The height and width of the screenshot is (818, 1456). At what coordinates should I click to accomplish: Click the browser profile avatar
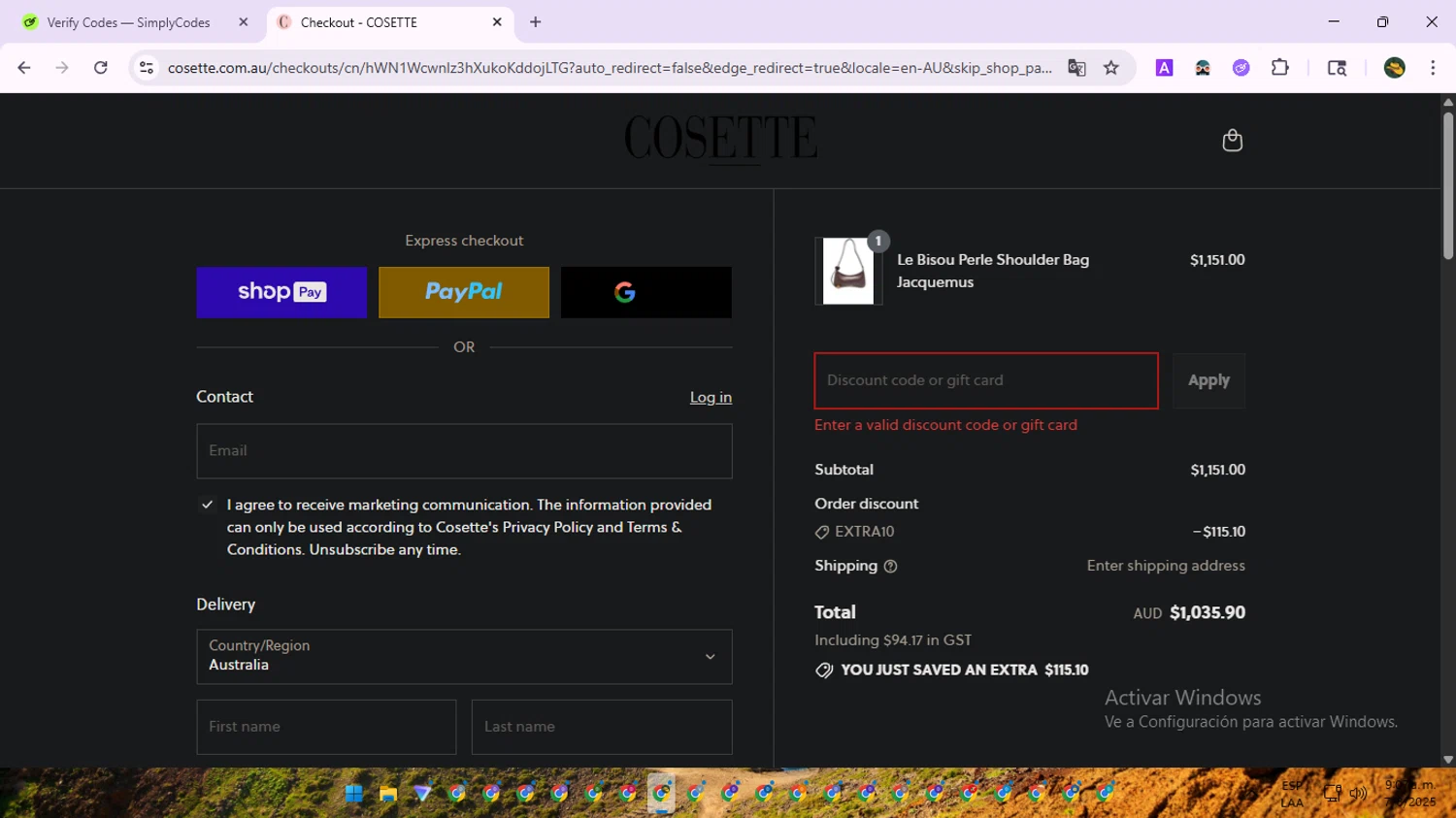point(1395,68)
